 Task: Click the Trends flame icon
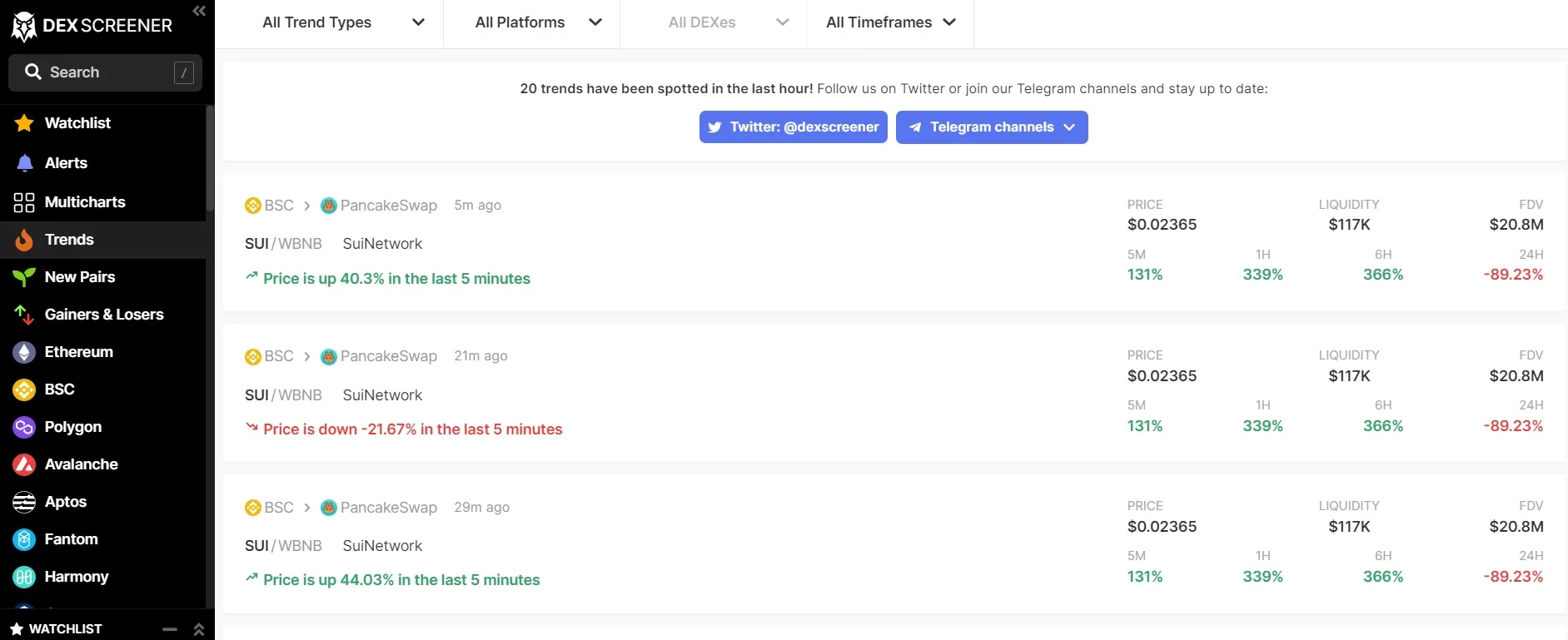pyautogui.click(x=24, y=240)
